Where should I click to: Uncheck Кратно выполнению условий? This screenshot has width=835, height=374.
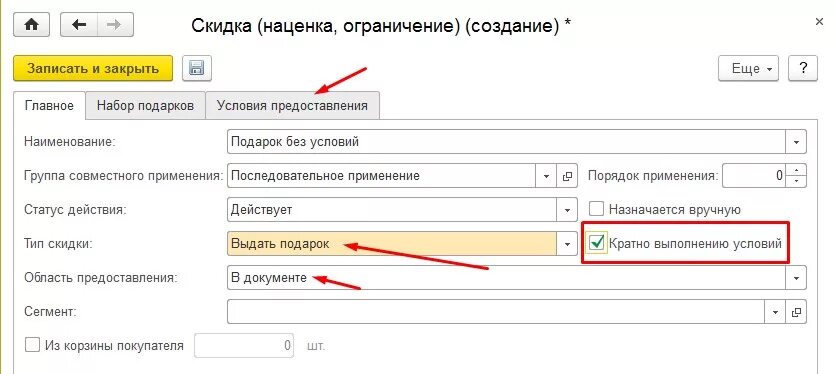coord(596,243)
